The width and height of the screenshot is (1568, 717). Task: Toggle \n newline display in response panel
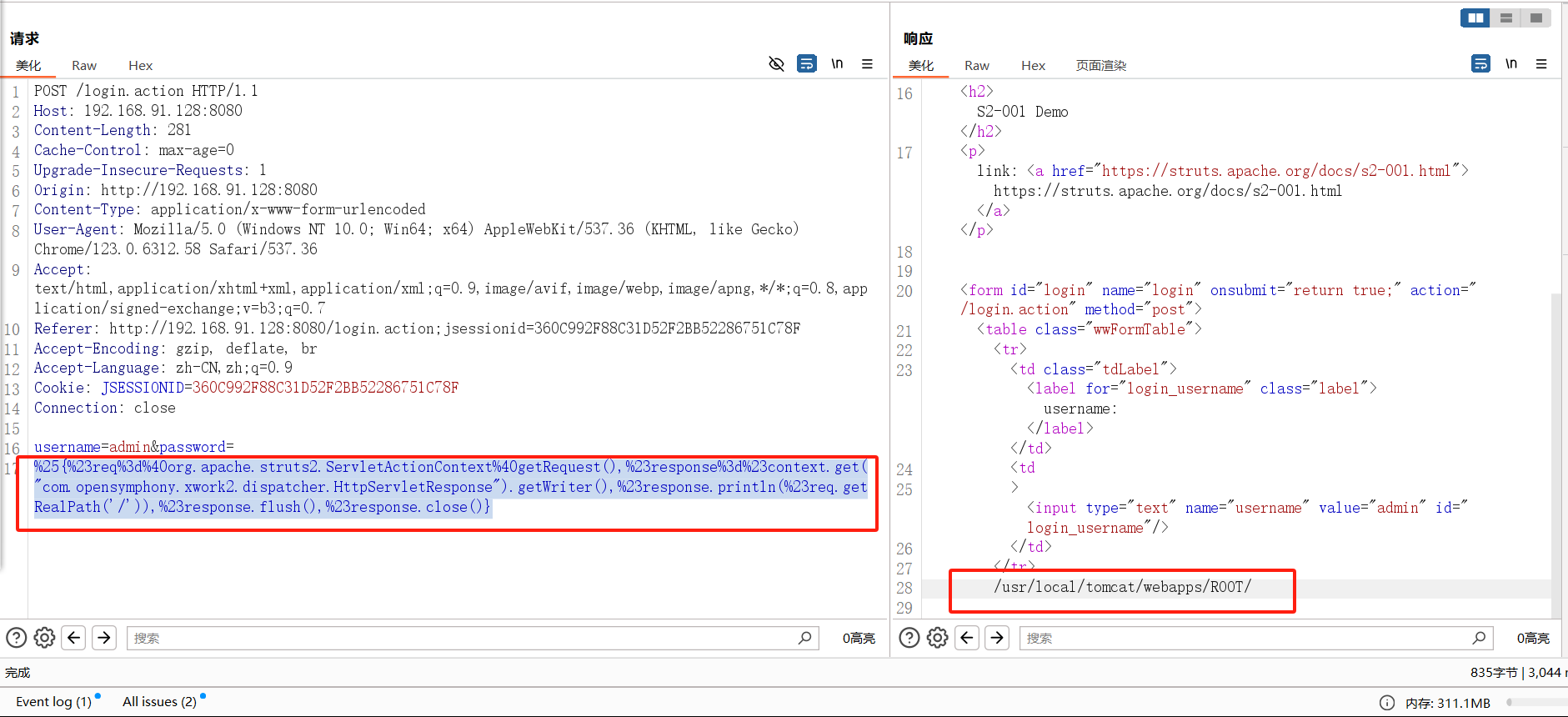click(1511, 64)
